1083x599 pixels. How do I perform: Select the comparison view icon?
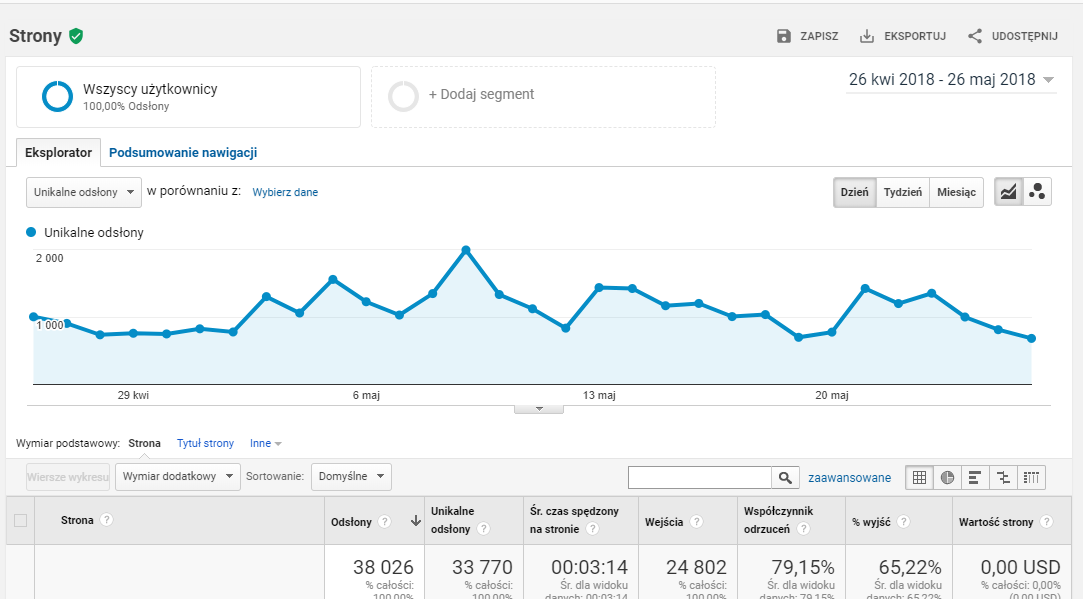(1004, 477)
